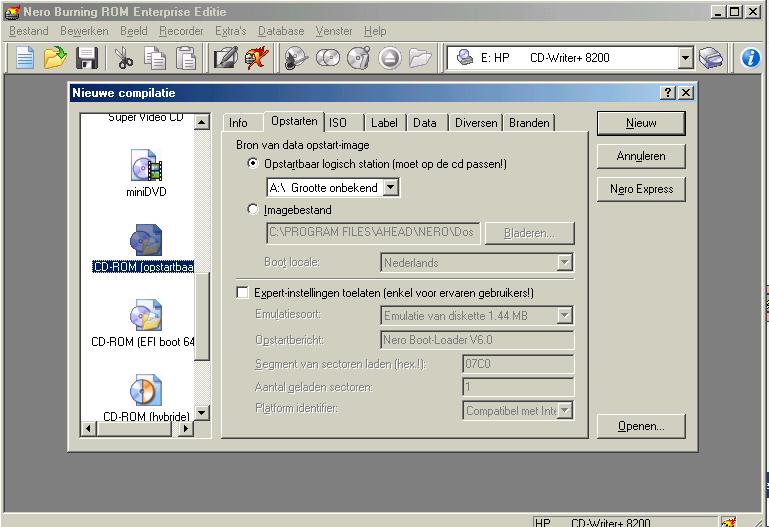Click the Nieuw button
Image resolution: width=769 pixels, height=527 pixels.
[641, 123]
